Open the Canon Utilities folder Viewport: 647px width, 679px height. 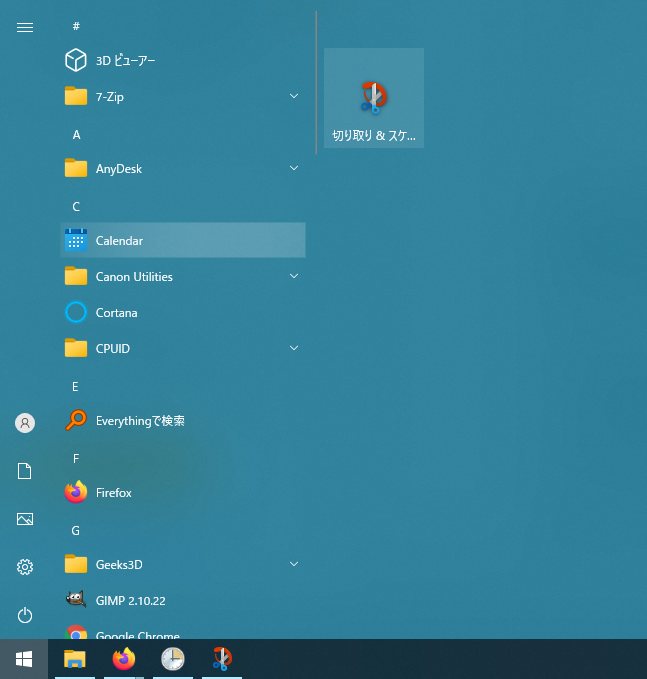point(183,276)
